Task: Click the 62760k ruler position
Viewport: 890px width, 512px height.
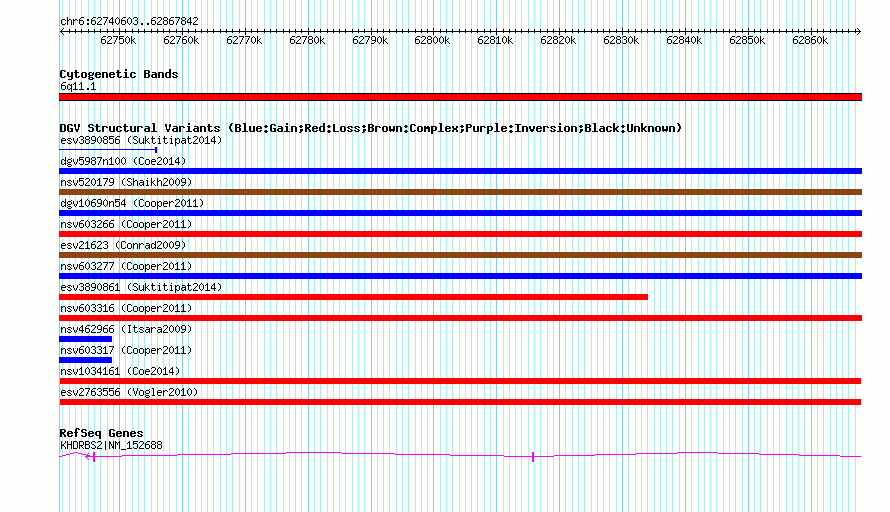Action: coord(181,40)
